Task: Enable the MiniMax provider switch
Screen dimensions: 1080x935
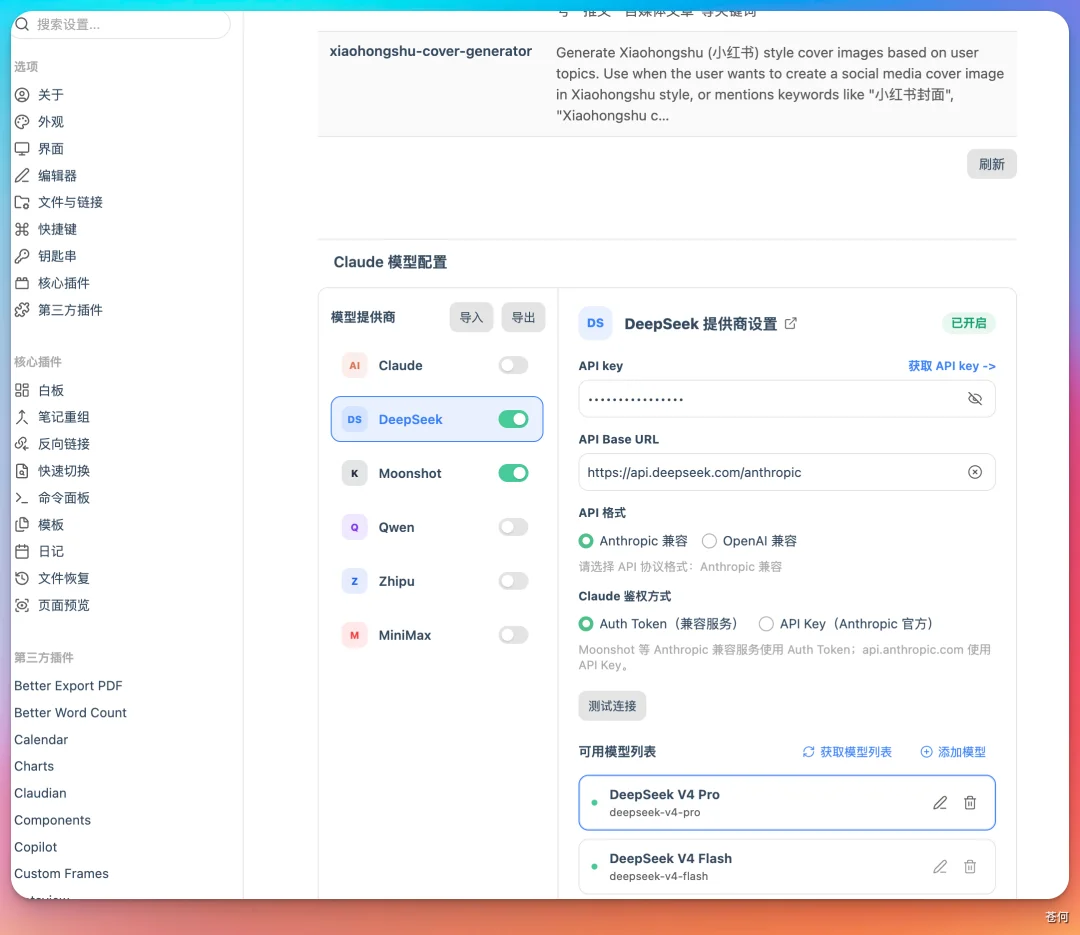Action: pos(513,635)
